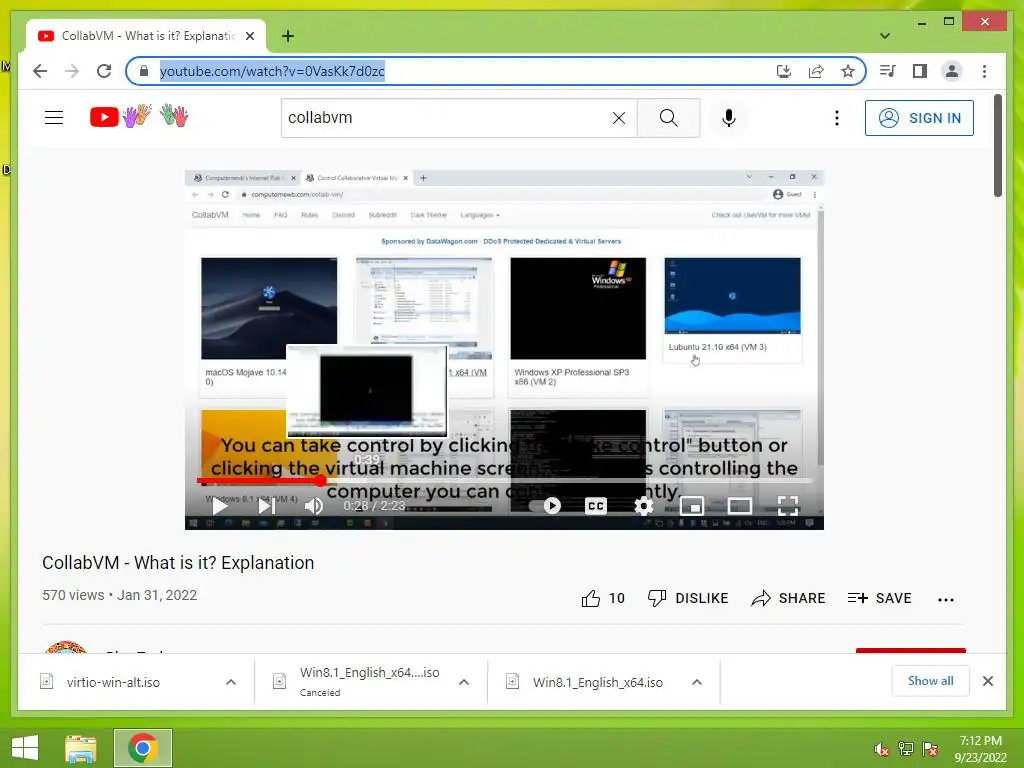
Task: Skip to the next video
Action: tap(266, 505)
